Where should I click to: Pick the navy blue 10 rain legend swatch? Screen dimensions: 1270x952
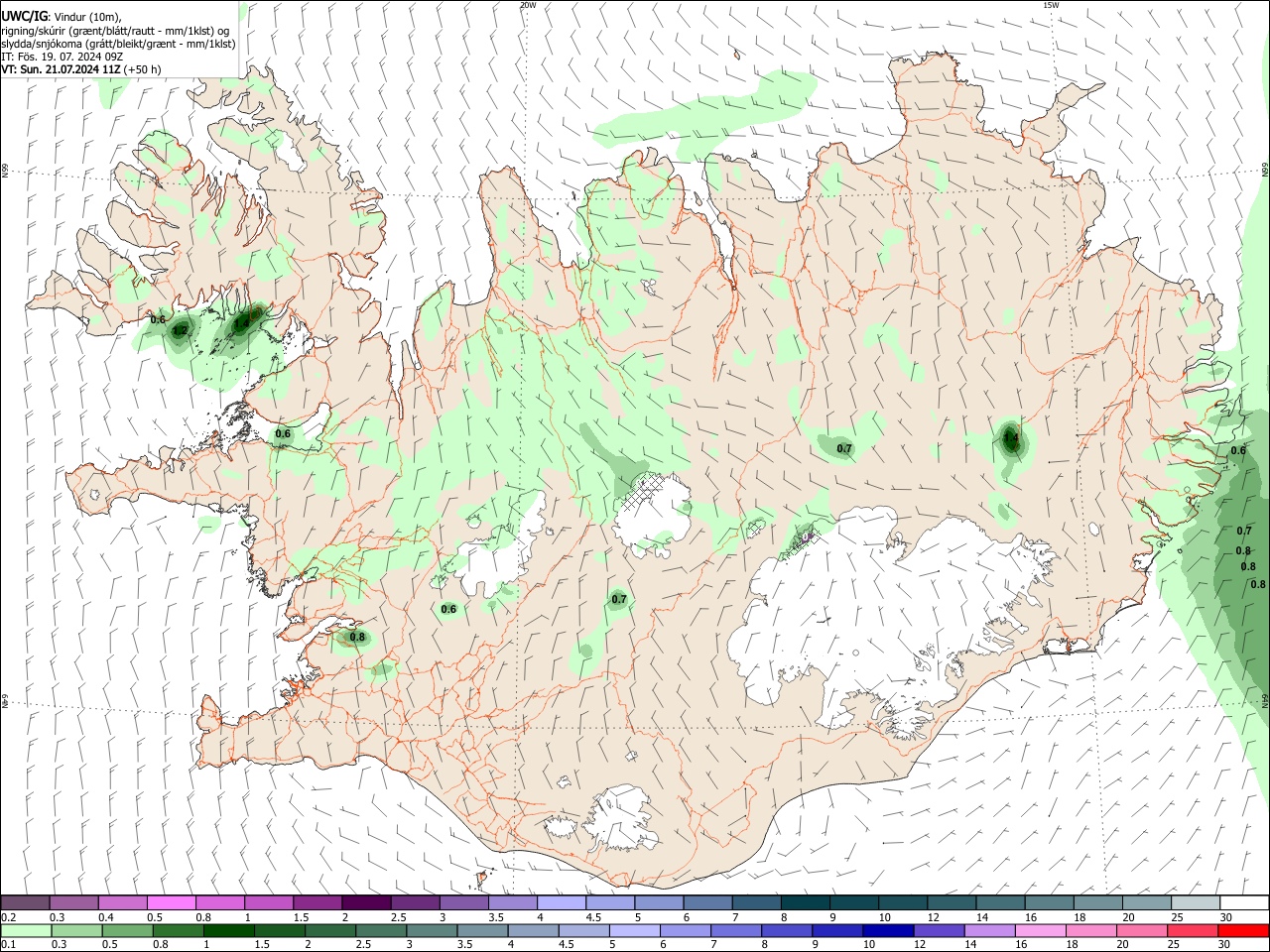887,931
